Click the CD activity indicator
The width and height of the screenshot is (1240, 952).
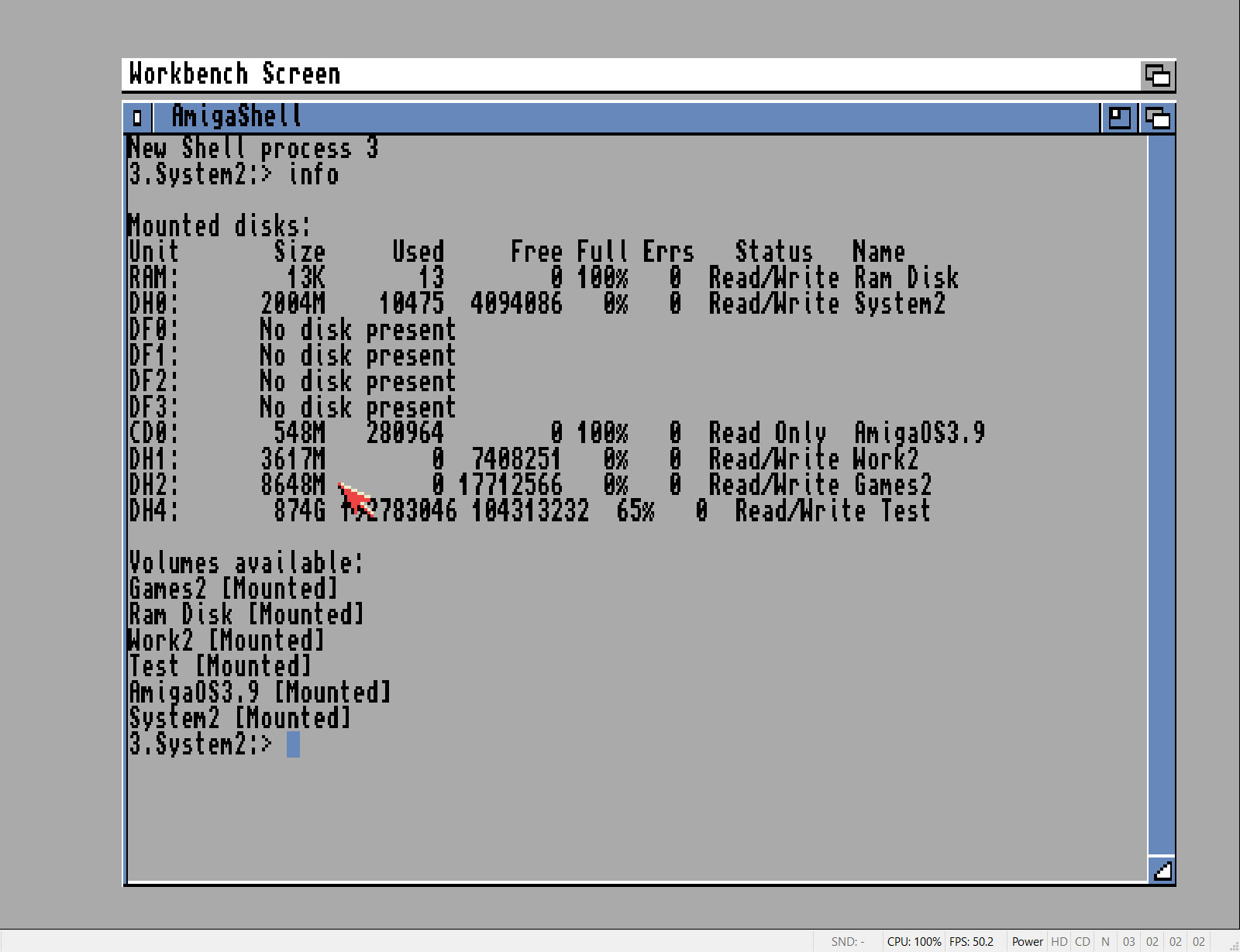1082,942
